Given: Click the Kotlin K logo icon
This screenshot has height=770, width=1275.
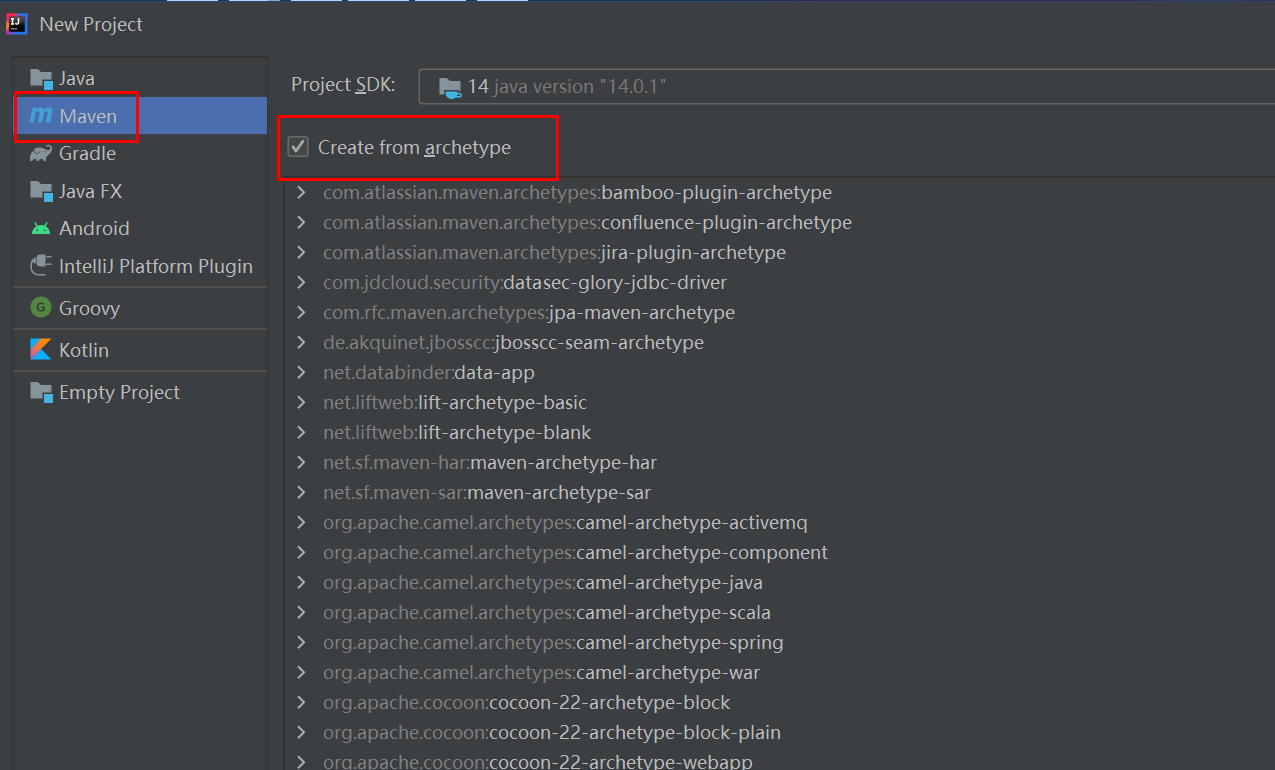Looking at the screenshot, I should coord(41,350).
